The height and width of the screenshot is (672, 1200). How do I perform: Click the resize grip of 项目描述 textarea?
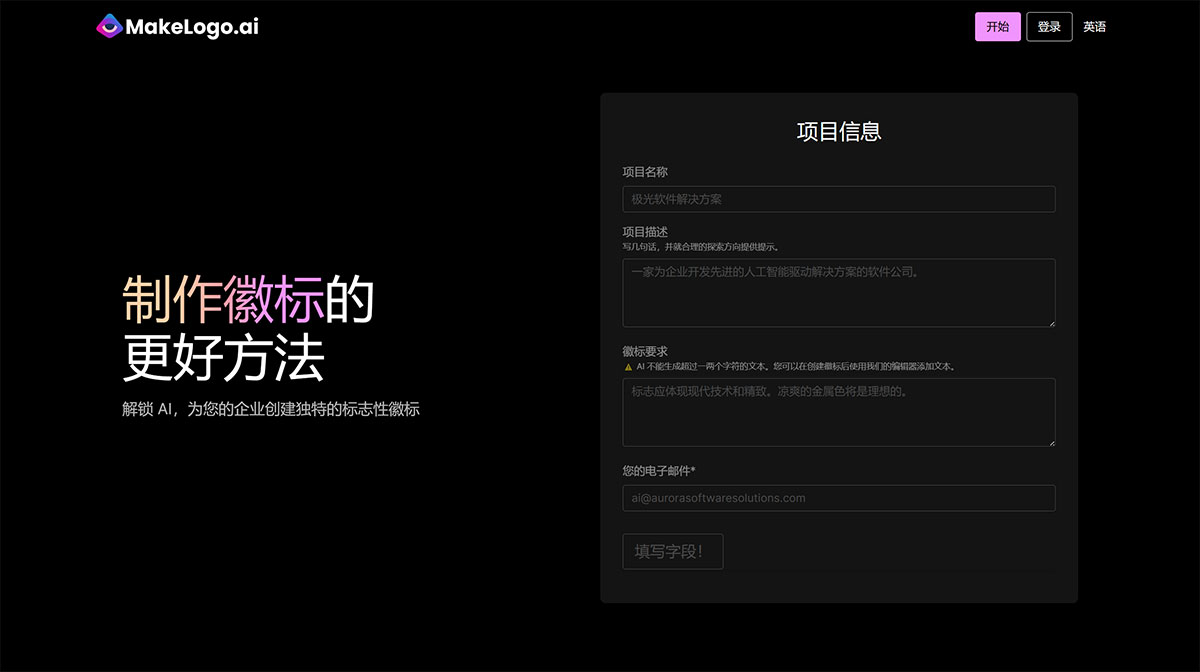click(x=1051, y=322)
